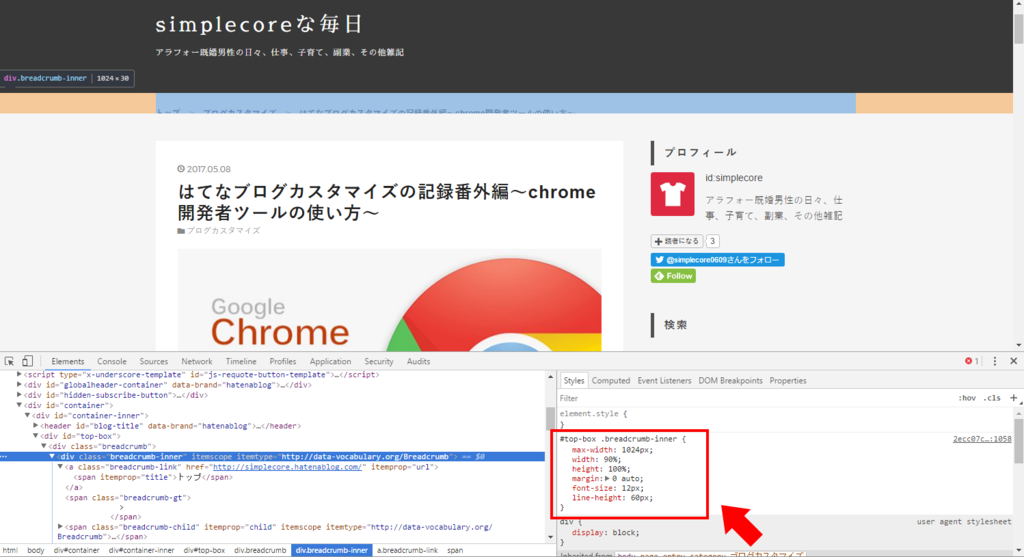Collapse the container-inner div node
The width and height of the screenshot is (1024, 557).
27,415
